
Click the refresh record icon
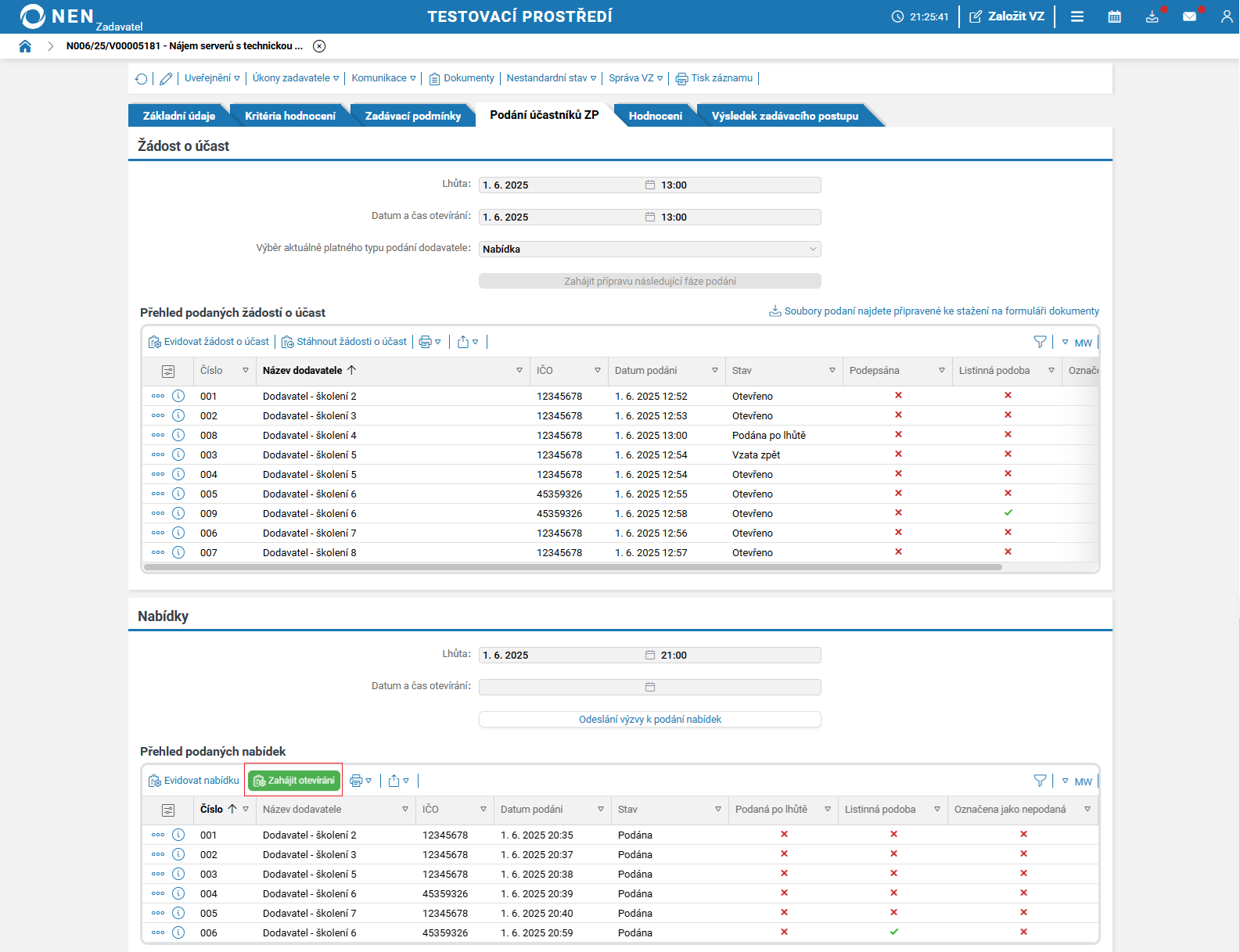[141, 78]
